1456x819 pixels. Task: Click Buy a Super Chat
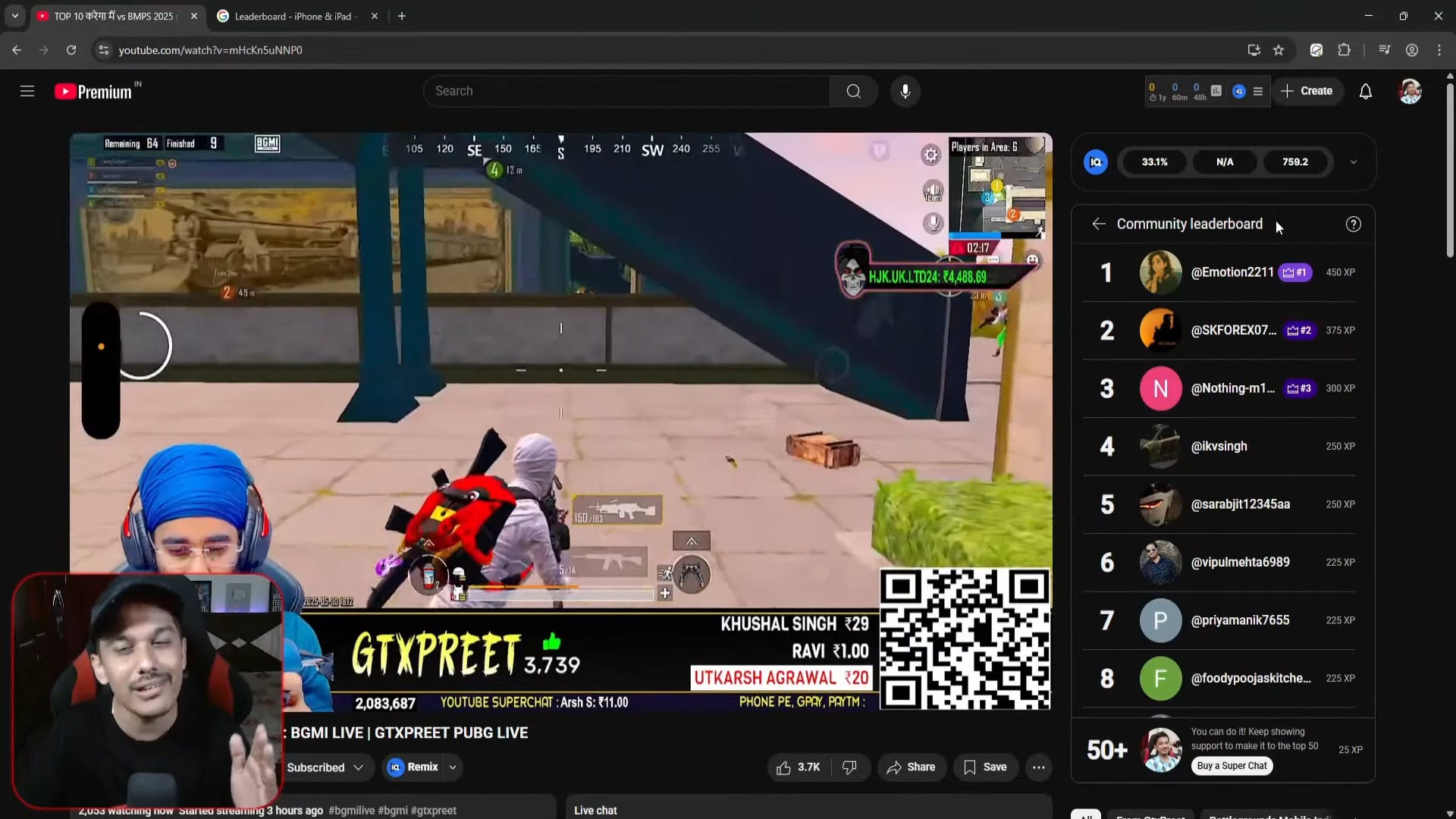point(1232,766)
